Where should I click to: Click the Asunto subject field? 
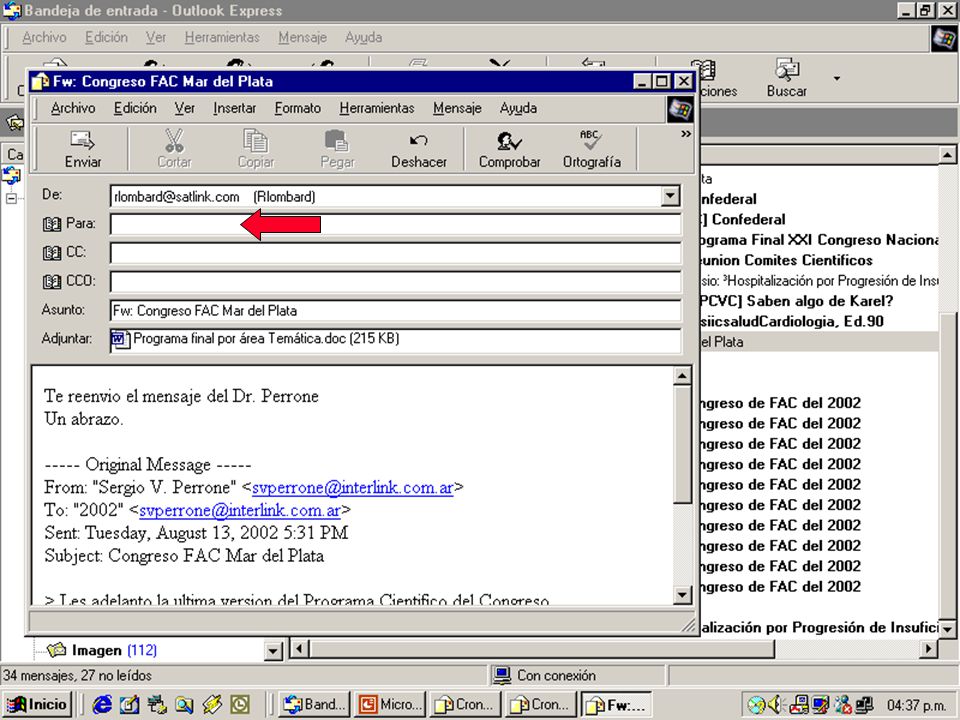[x=396, y=310]
